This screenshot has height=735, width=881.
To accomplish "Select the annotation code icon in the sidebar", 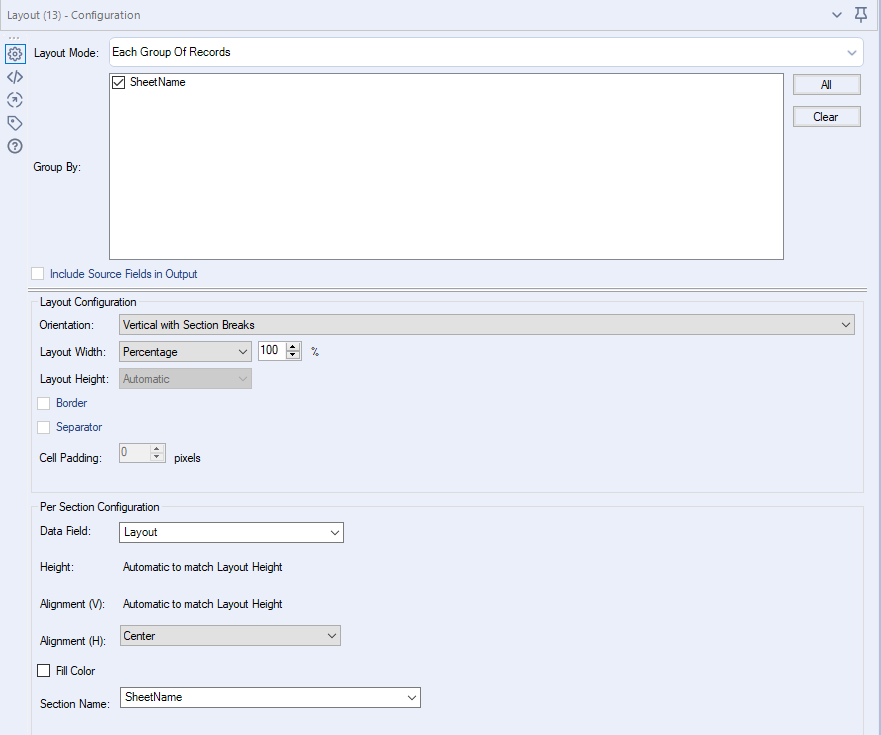I will (x=14, y=76).
